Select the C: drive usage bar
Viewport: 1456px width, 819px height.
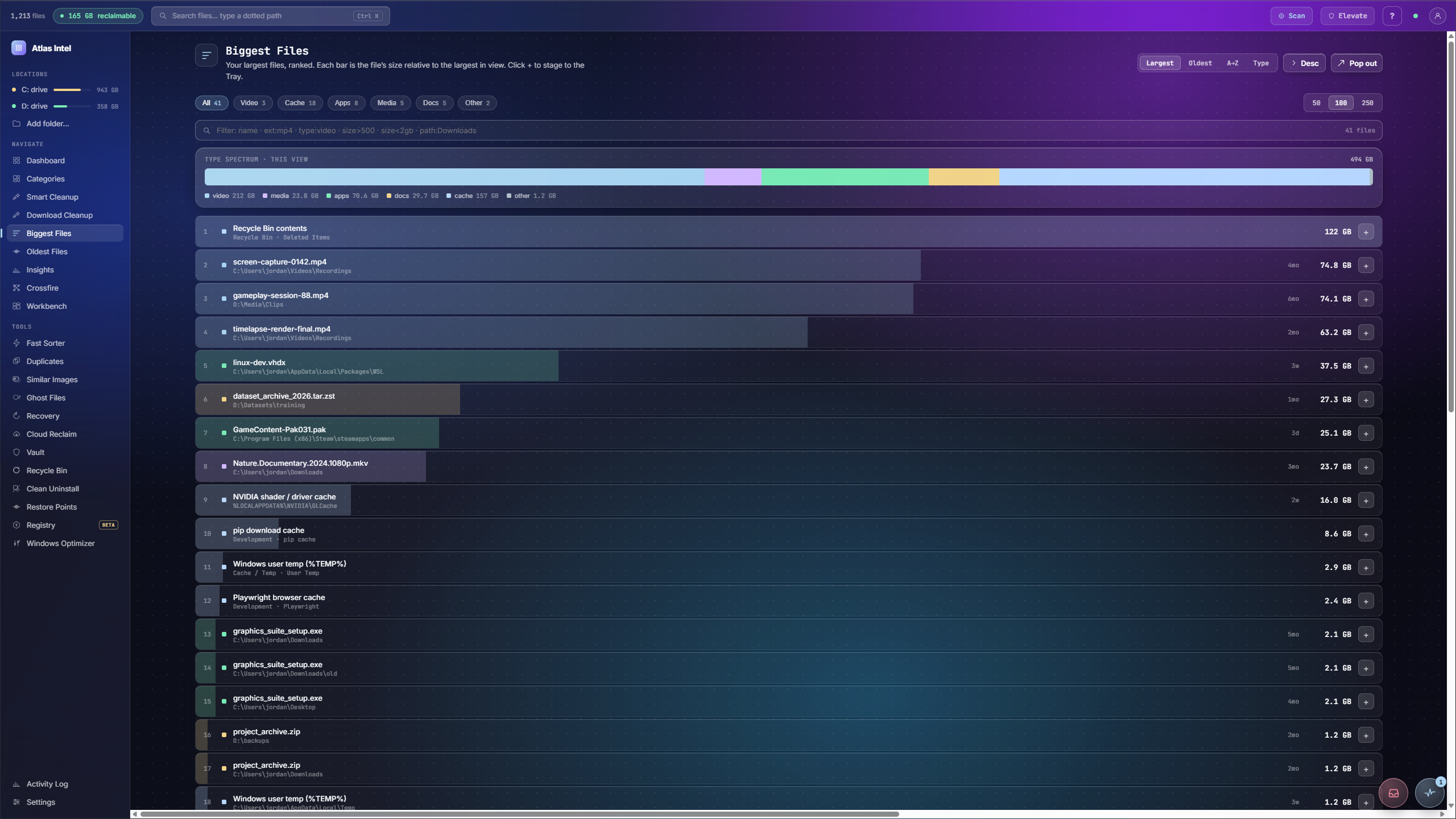pyautogui.click(x=72, y=90)
